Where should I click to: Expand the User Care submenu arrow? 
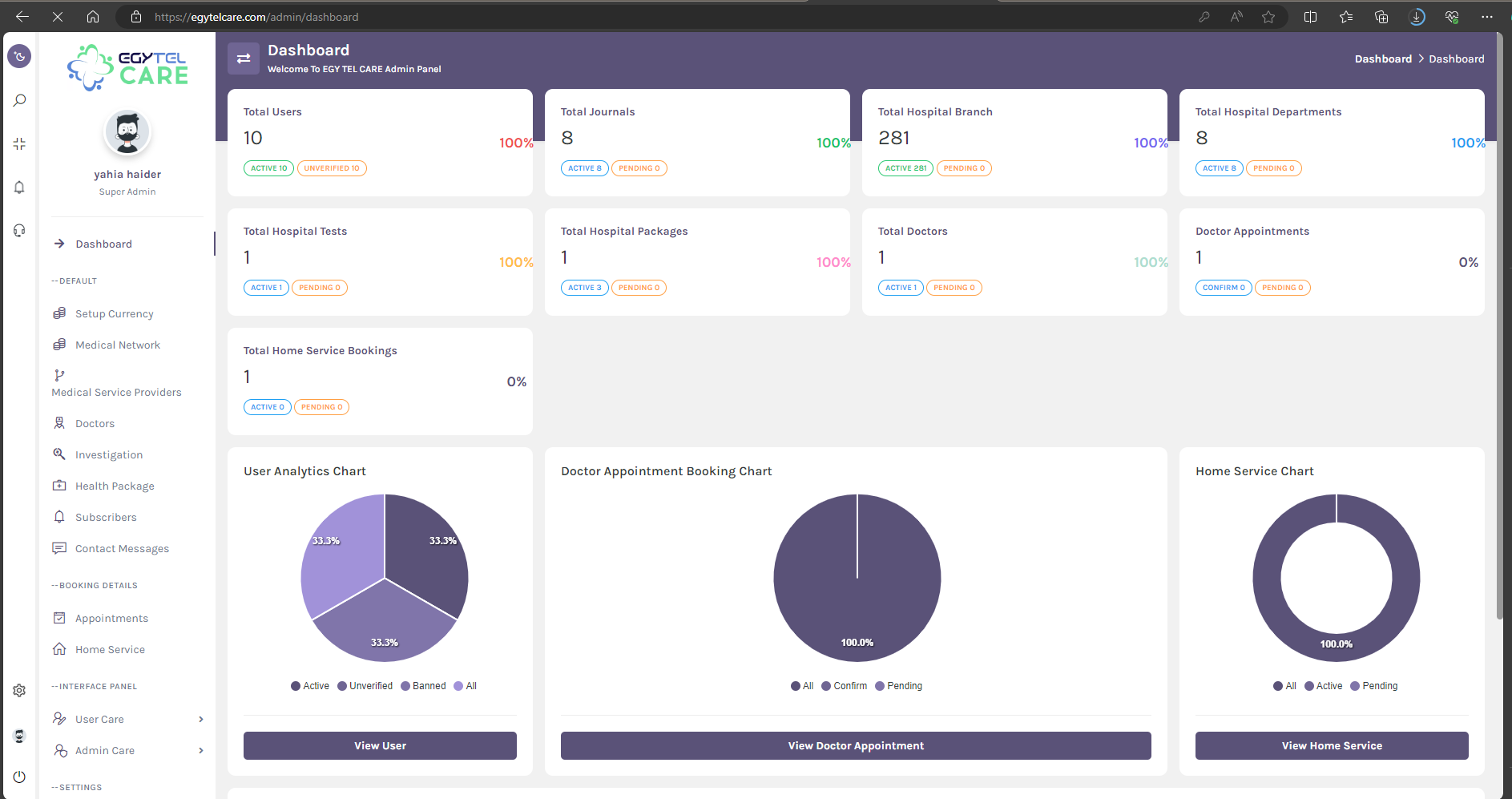coord(201,719)
